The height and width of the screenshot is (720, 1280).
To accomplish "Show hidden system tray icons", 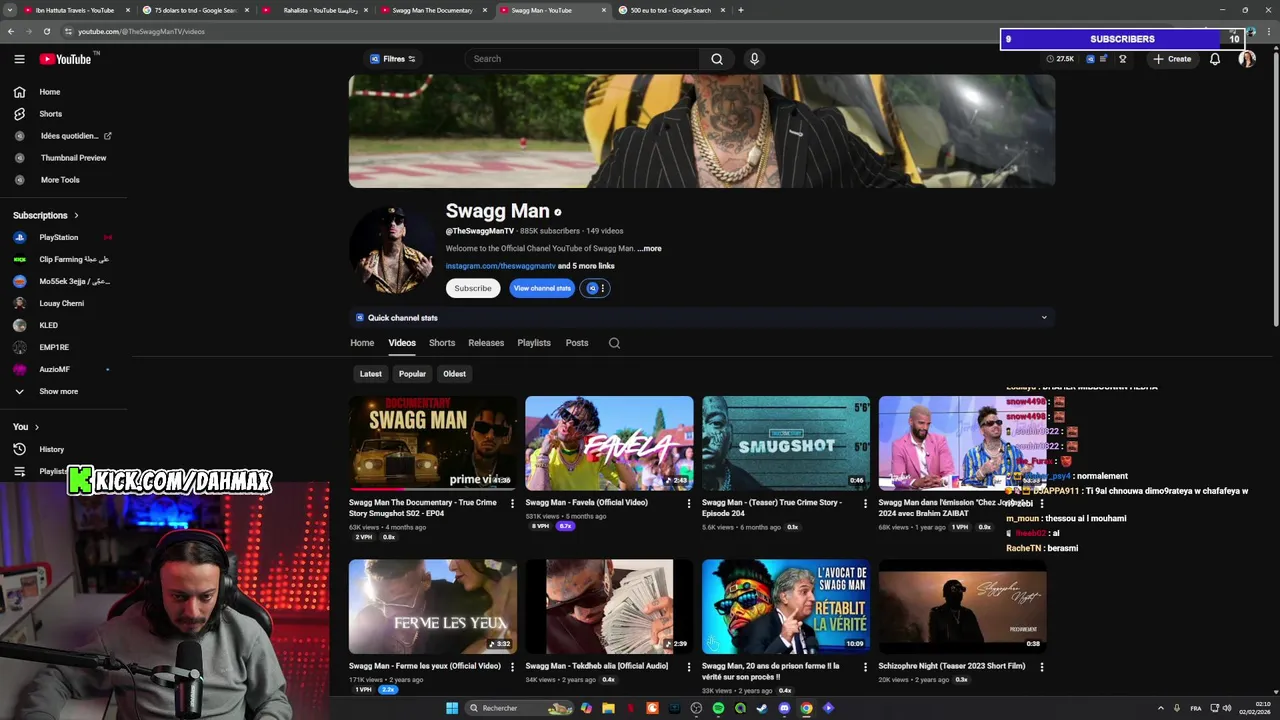I will [x=1160, y=708].
